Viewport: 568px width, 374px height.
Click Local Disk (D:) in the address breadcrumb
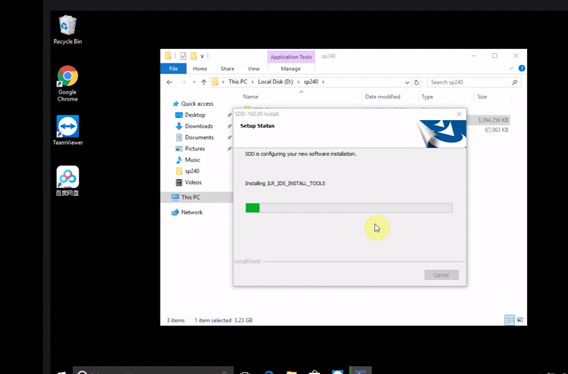click(275, 82)
